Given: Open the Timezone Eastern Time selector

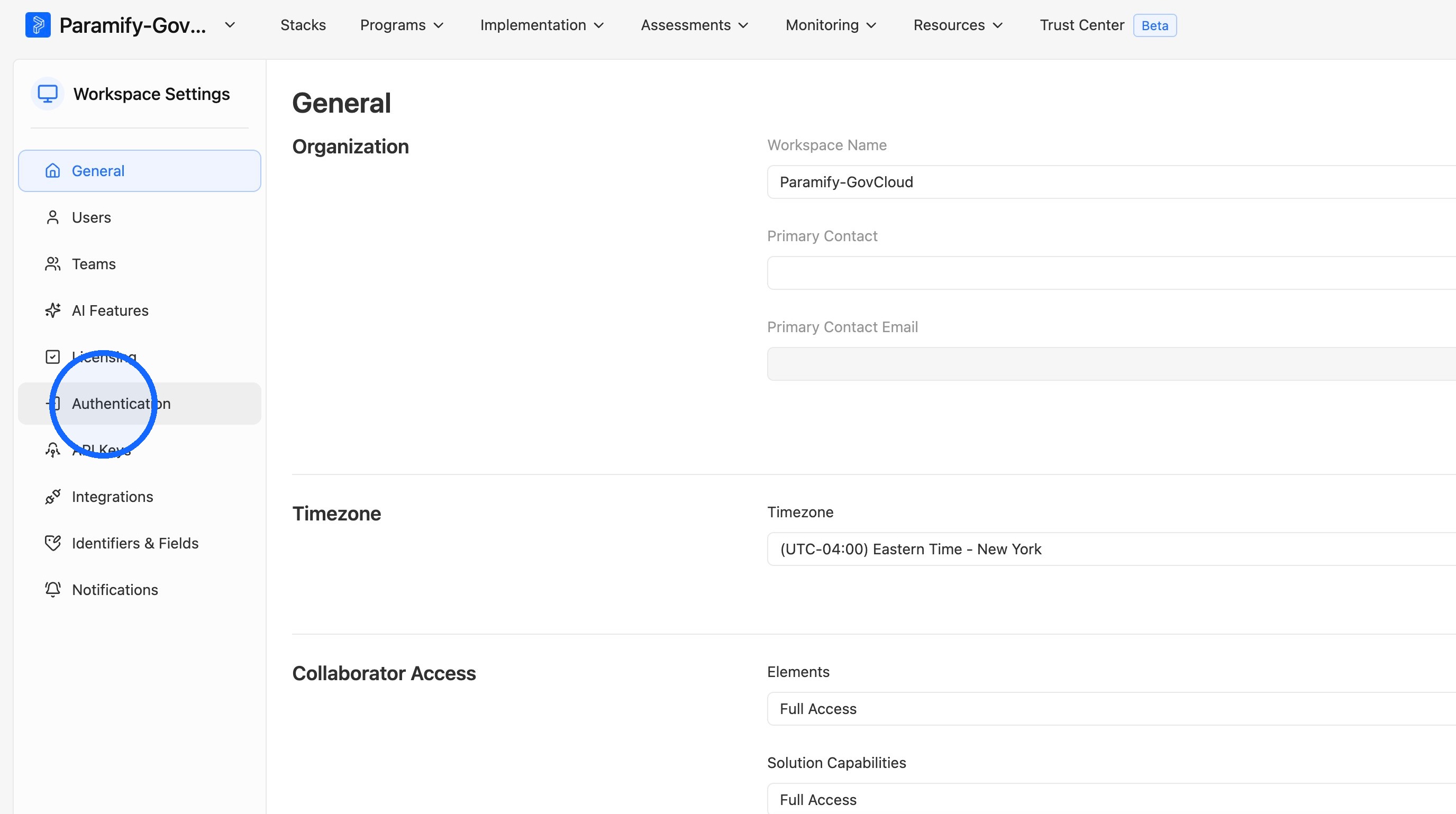Looking at the screenshot, I should click(x=1111, y=549).
